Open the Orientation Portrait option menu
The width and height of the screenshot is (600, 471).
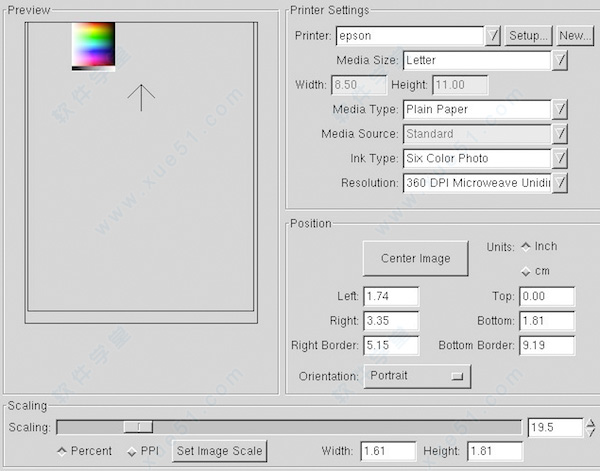(x=417, y=376)
